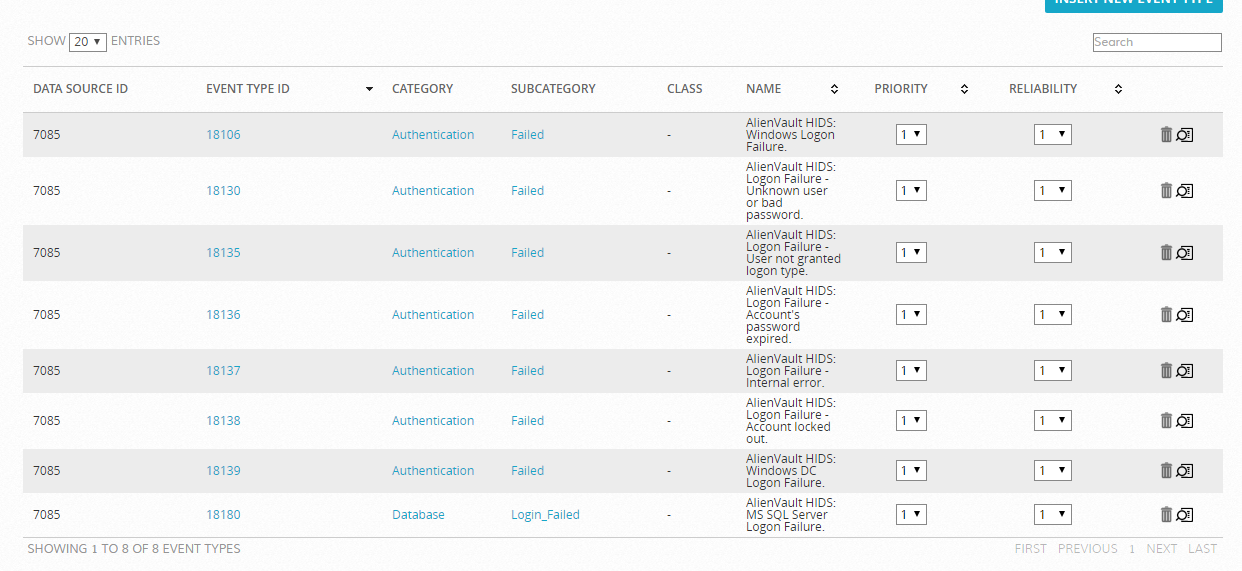
Task: Click the Subcategory column header
Action: (553, 89)
